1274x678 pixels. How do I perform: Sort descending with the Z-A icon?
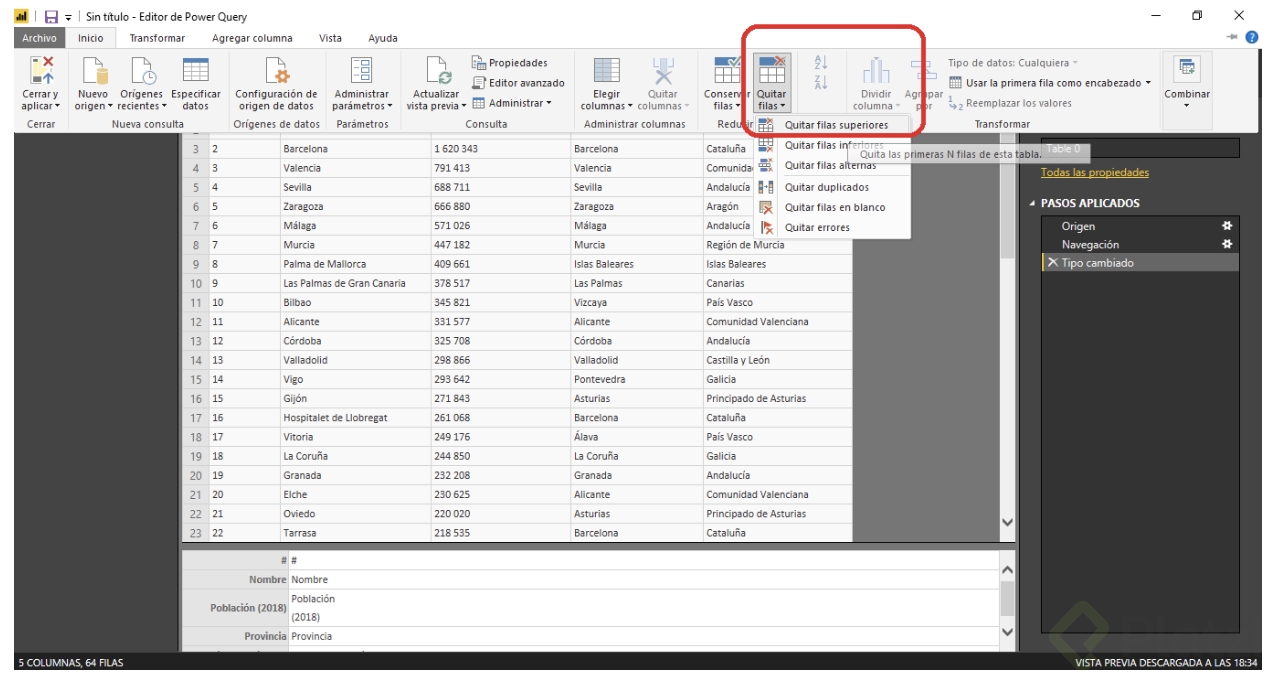click(821, 82)
